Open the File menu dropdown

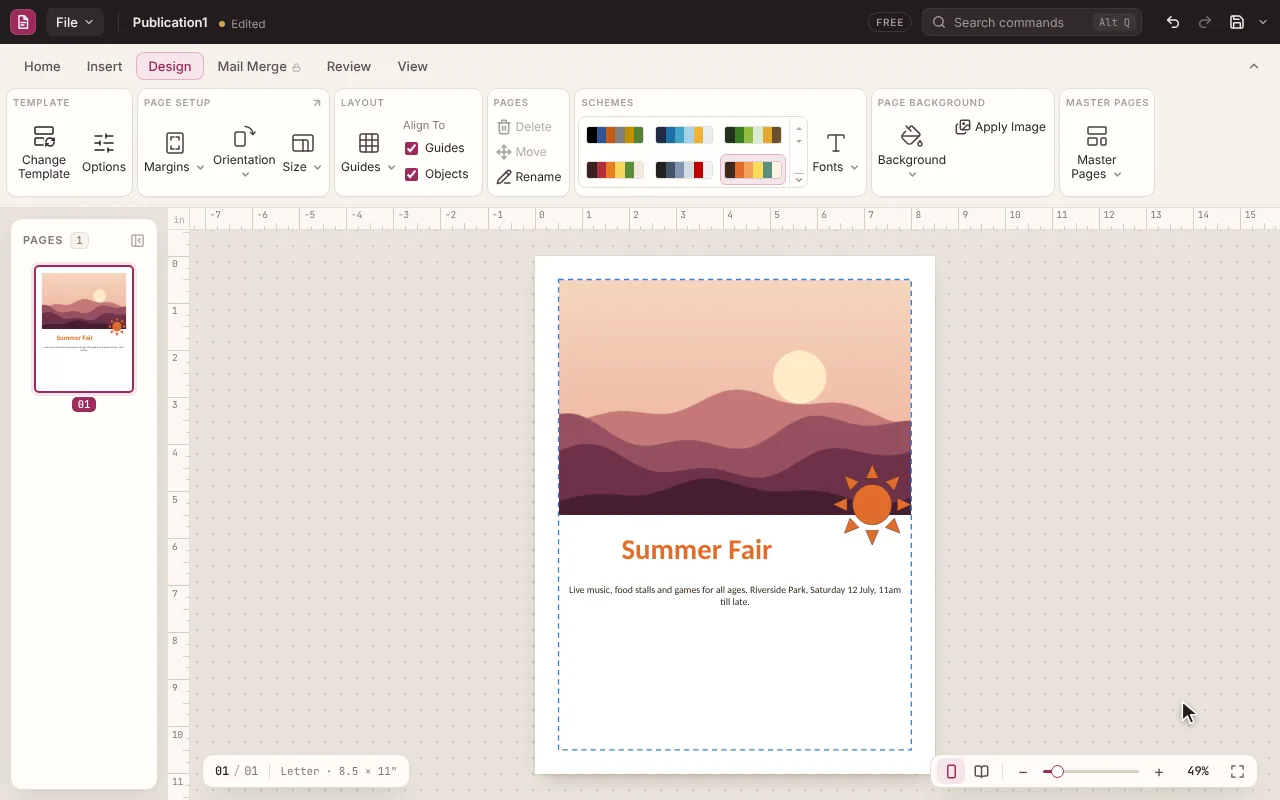click(74, 22)
